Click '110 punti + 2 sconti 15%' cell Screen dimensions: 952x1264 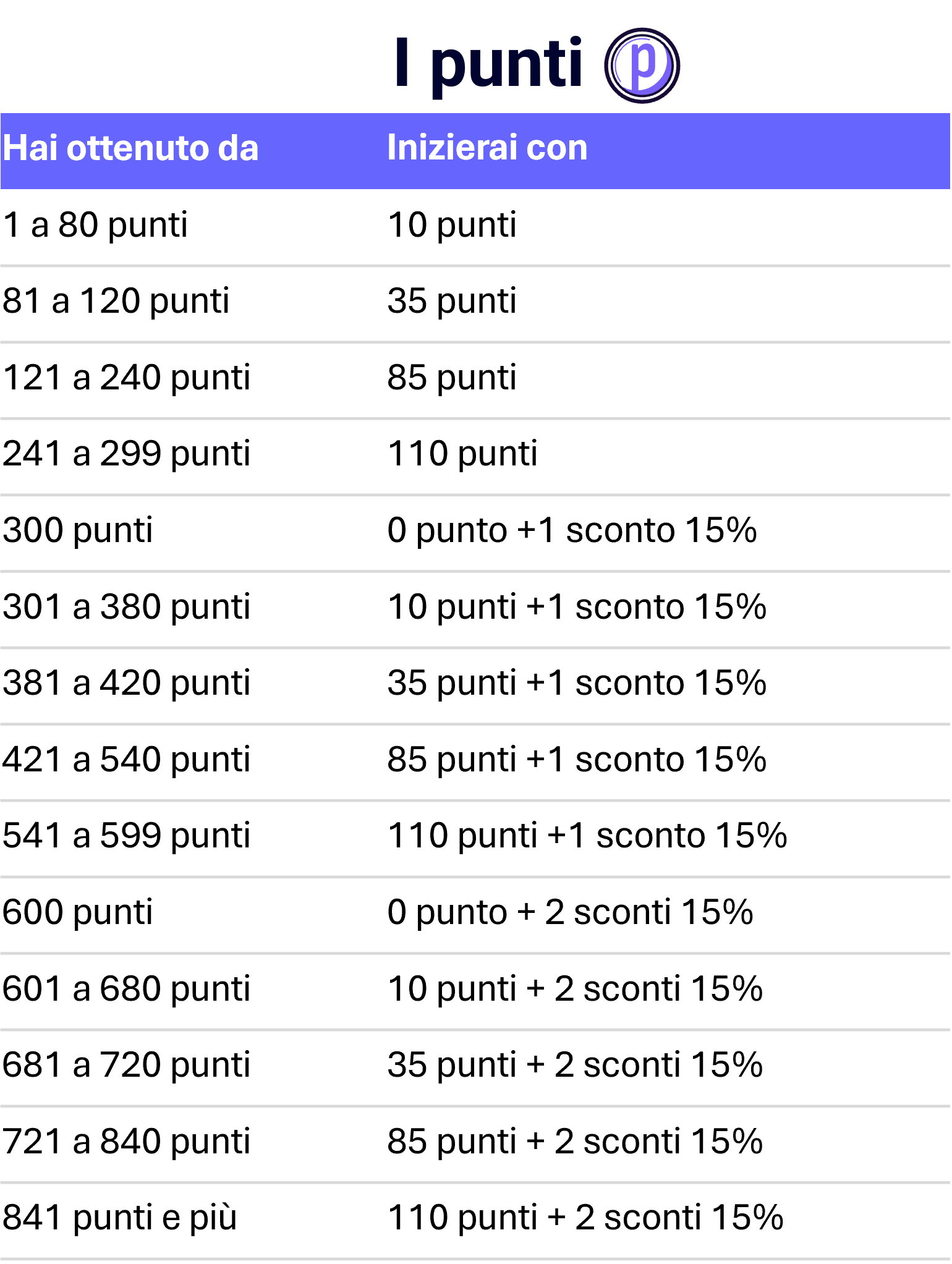point(585,1219)
